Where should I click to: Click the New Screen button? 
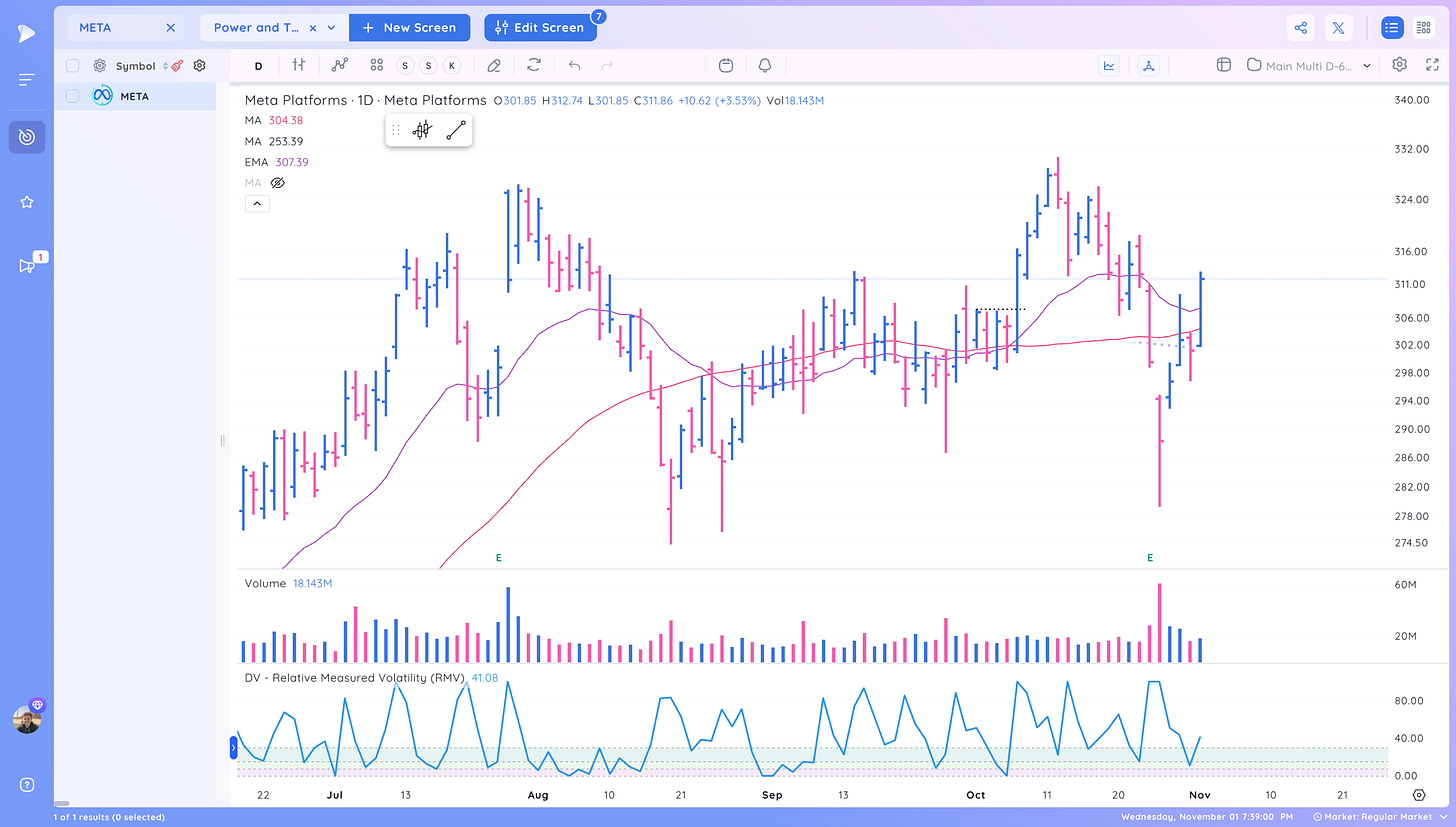(x=409, y=28)
